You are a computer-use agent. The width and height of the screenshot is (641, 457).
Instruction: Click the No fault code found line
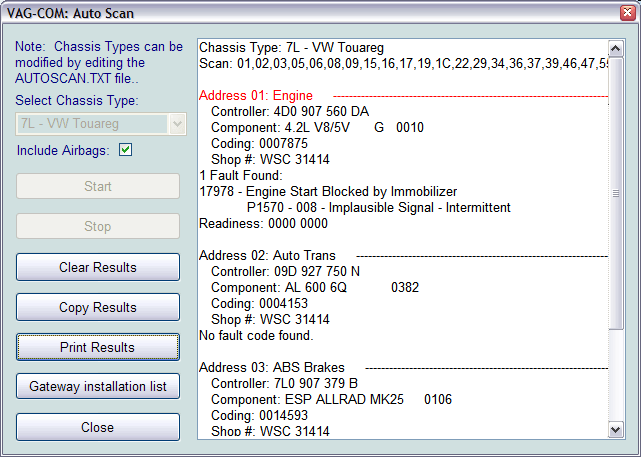coord(256,336)
